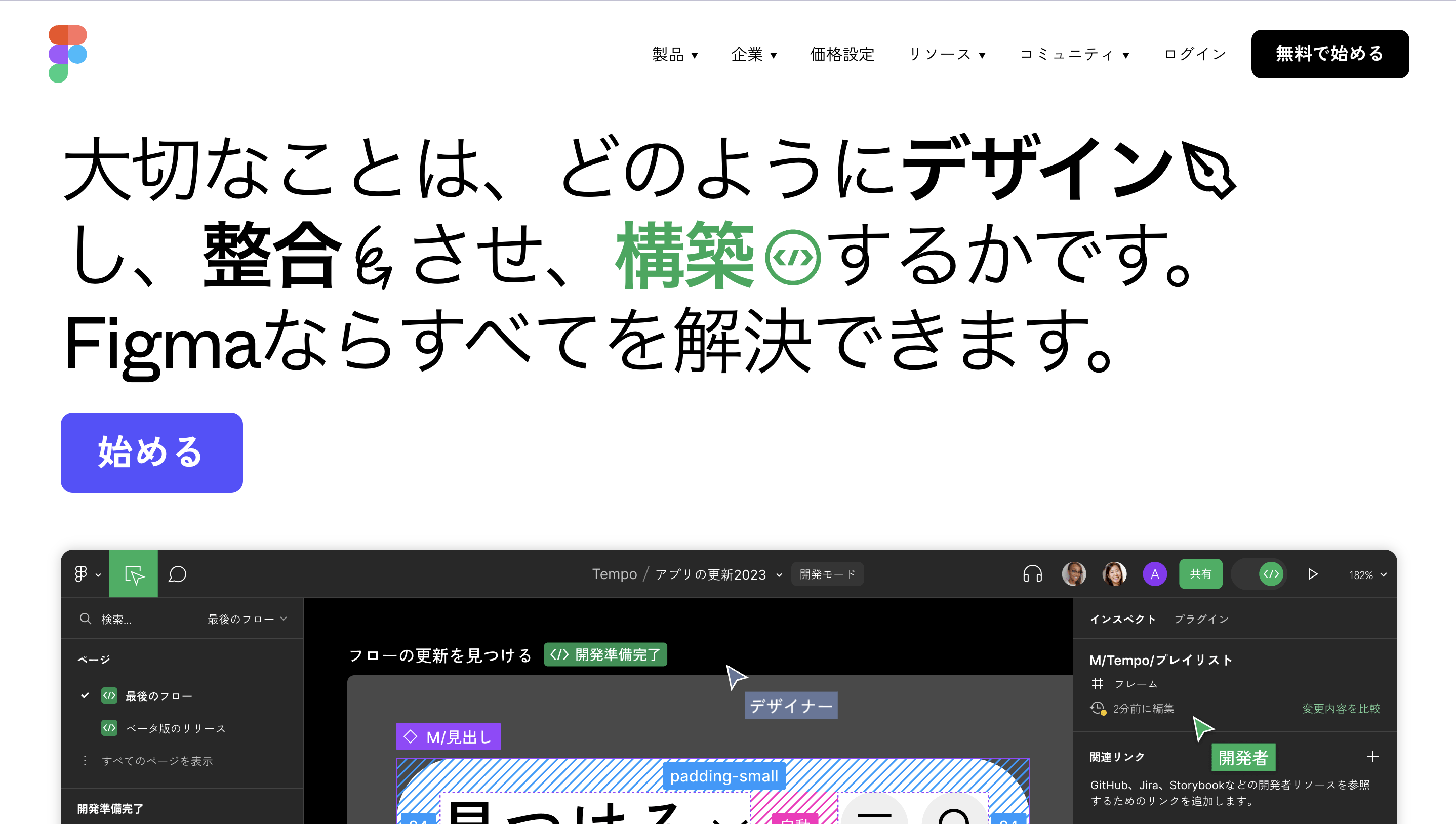Click the green code icon beside 構築

(792, 257)
